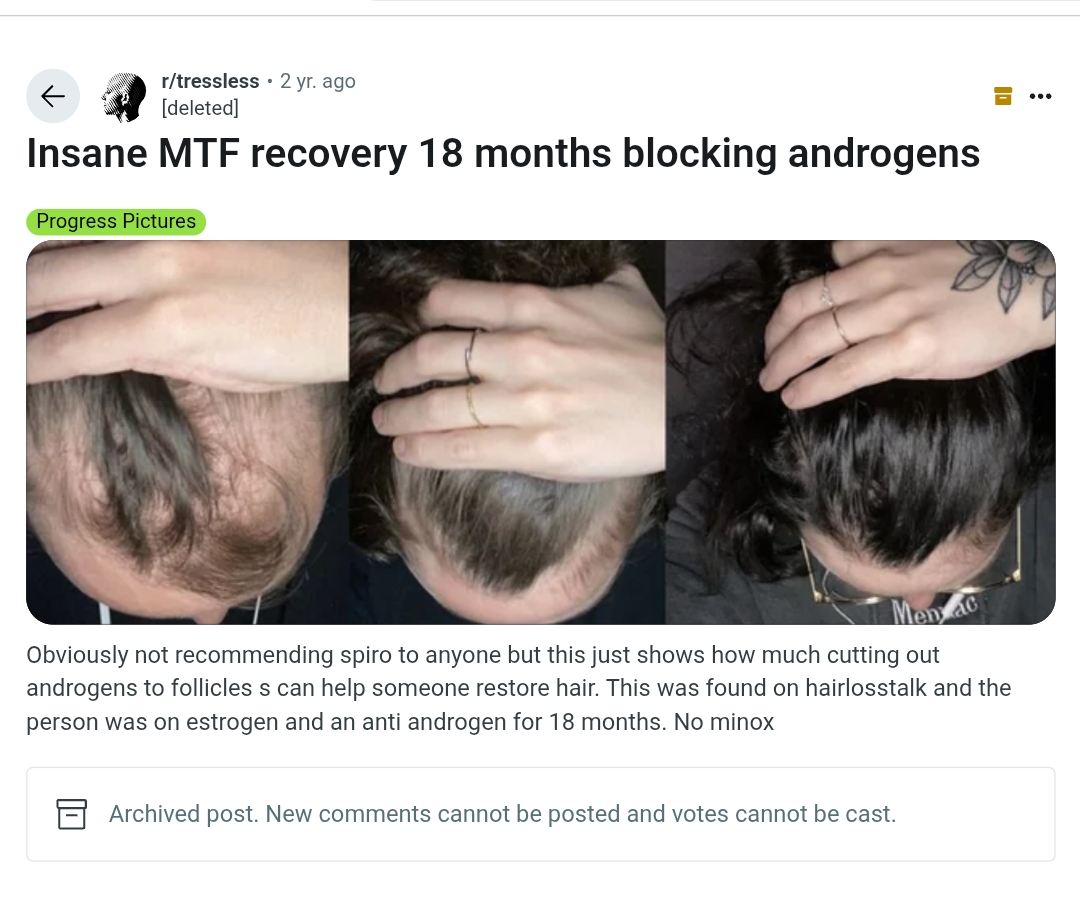Open the r/tressless subreddit avatar
This screenshot has height=900, width=1080.
[124, 97]
